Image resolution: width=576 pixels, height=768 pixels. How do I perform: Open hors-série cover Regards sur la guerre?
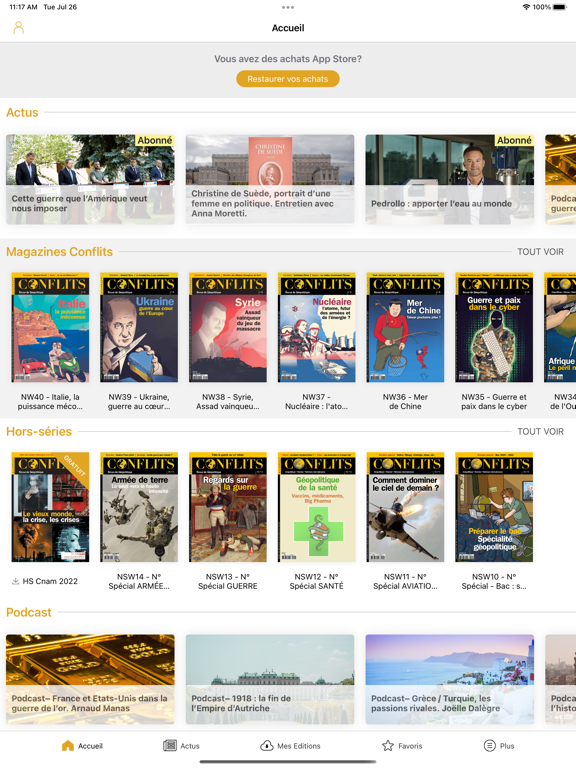coord(228,507)
